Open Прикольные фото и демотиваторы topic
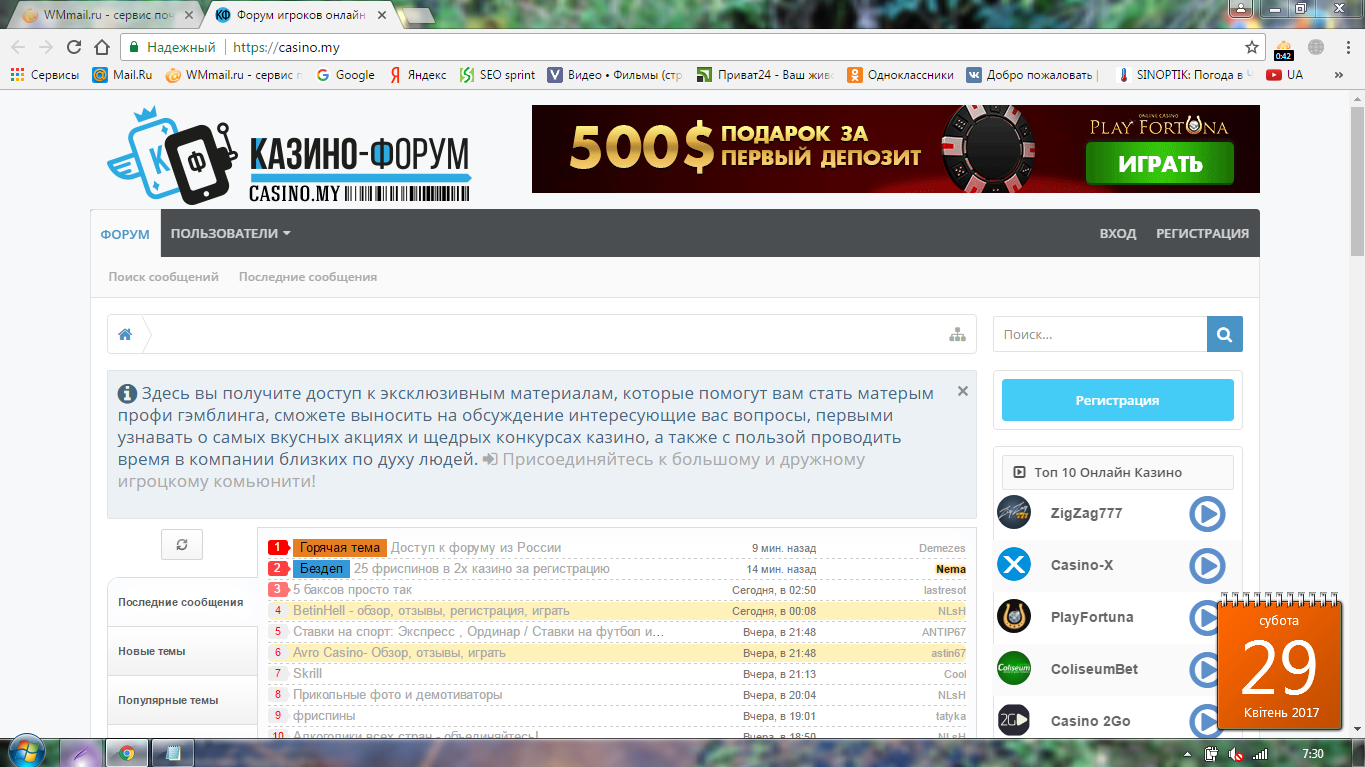This screenshot has width=1365, height=767. coord(398,695)
